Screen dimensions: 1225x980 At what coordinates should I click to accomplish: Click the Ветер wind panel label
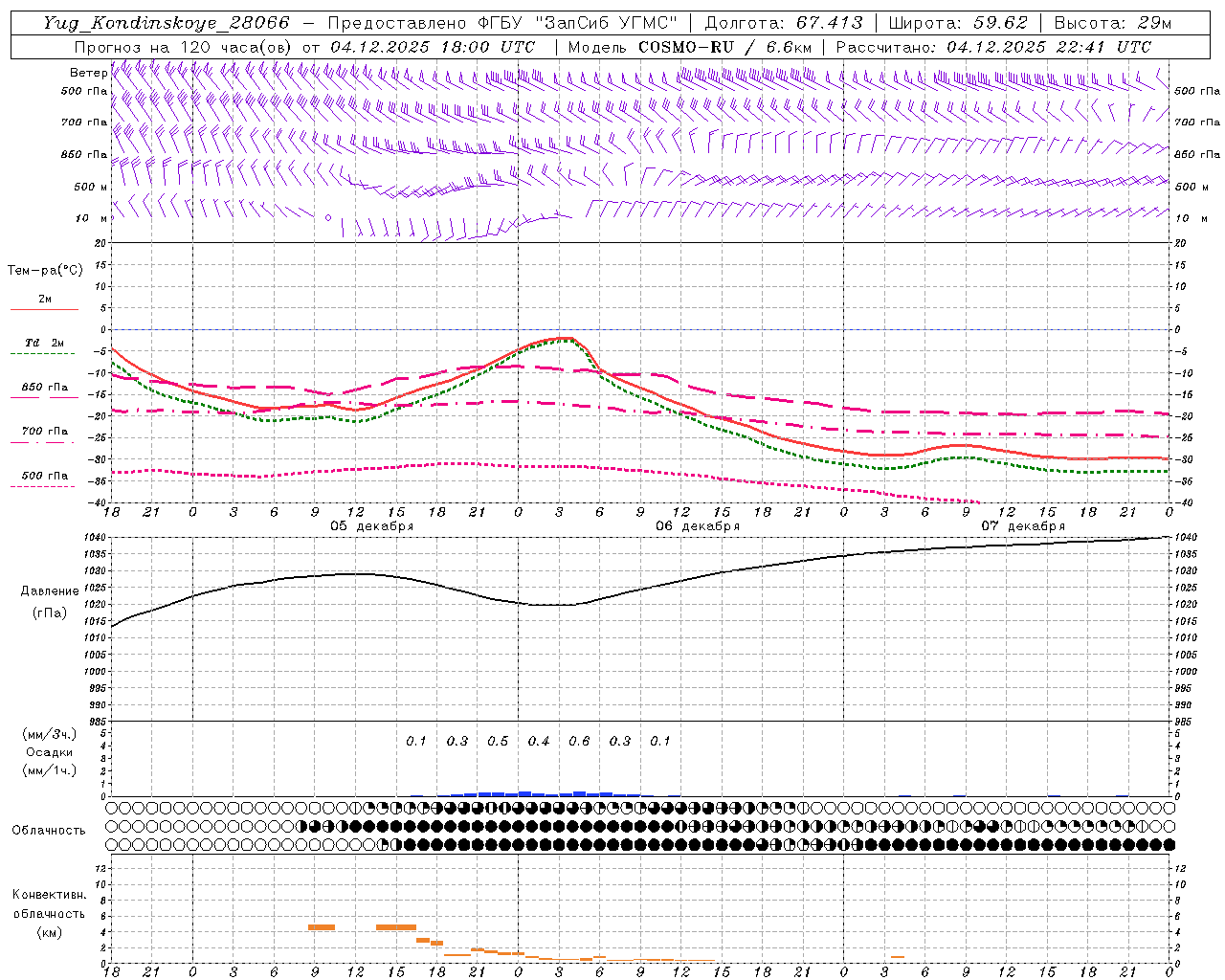[x=88, y=73]
